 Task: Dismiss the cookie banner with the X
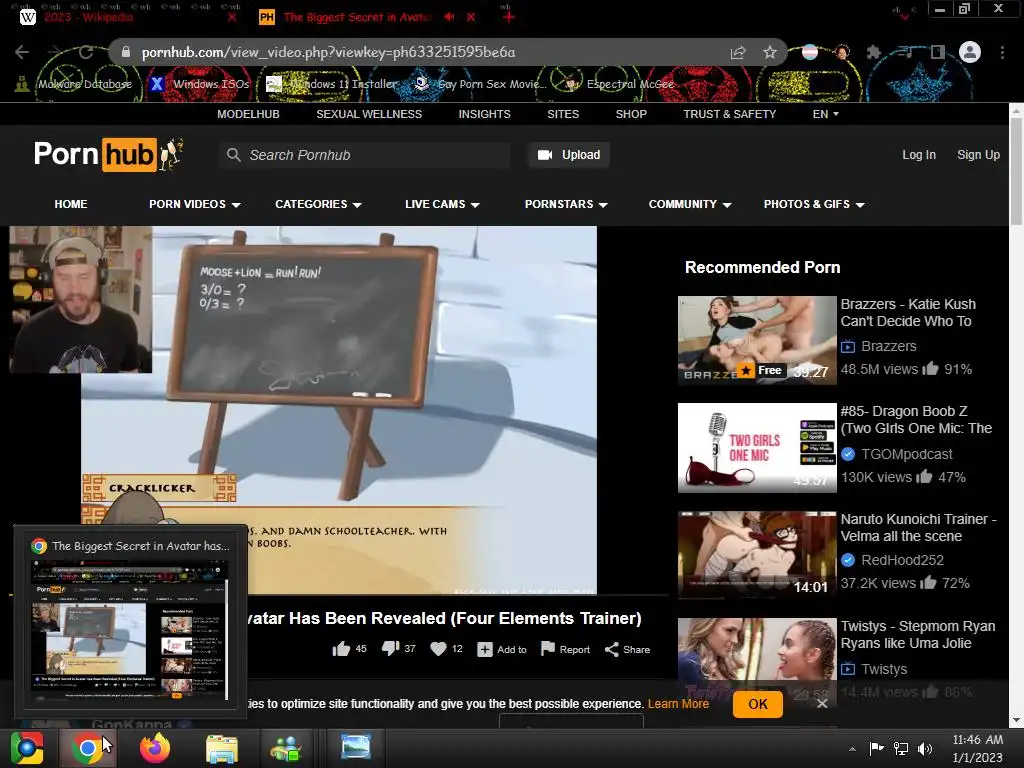point(822,703)
